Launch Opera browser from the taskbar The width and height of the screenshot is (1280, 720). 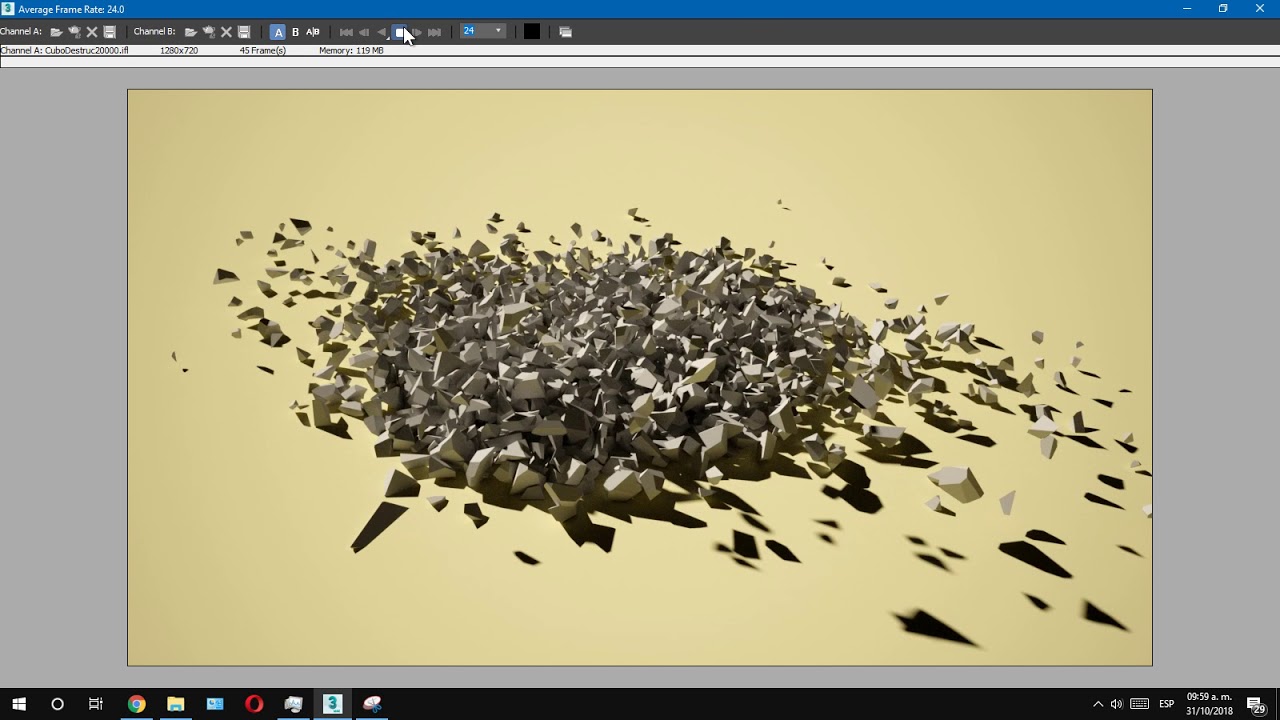coord(254,704)
